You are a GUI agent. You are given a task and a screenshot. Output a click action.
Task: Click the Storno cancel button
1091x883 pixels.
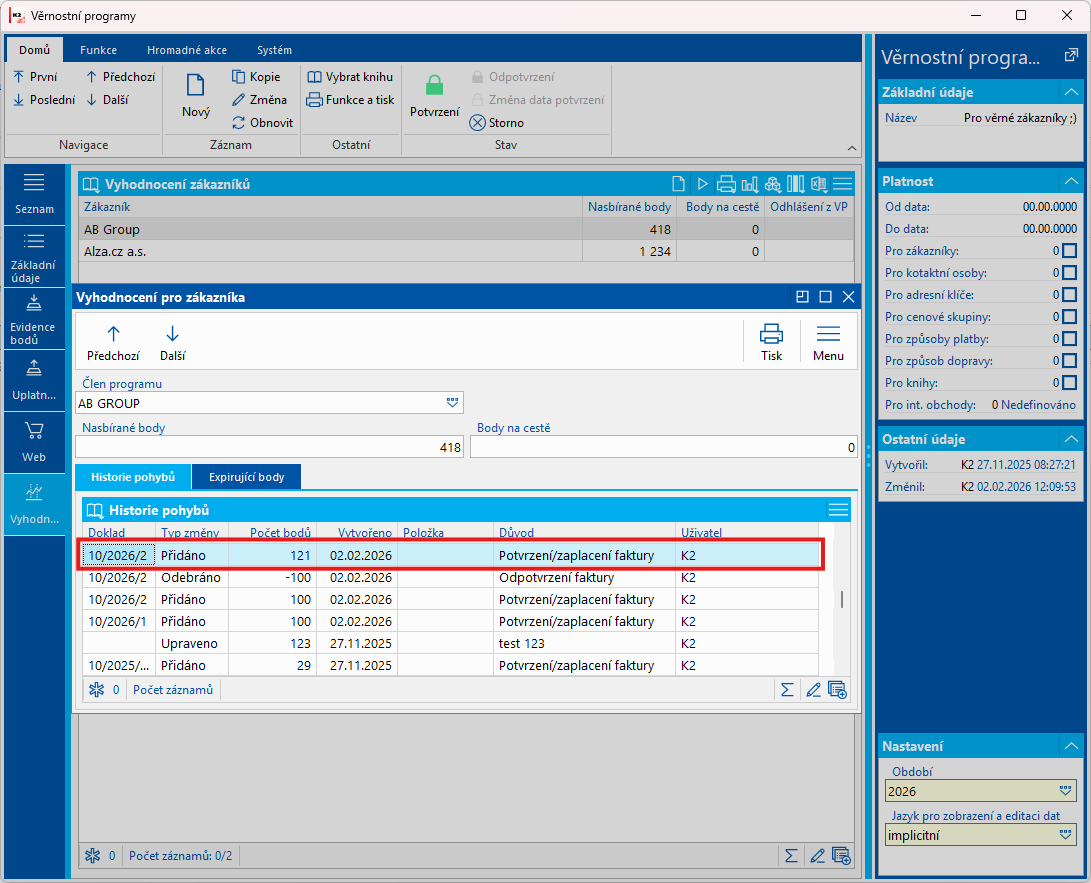[x=497, y=122]
